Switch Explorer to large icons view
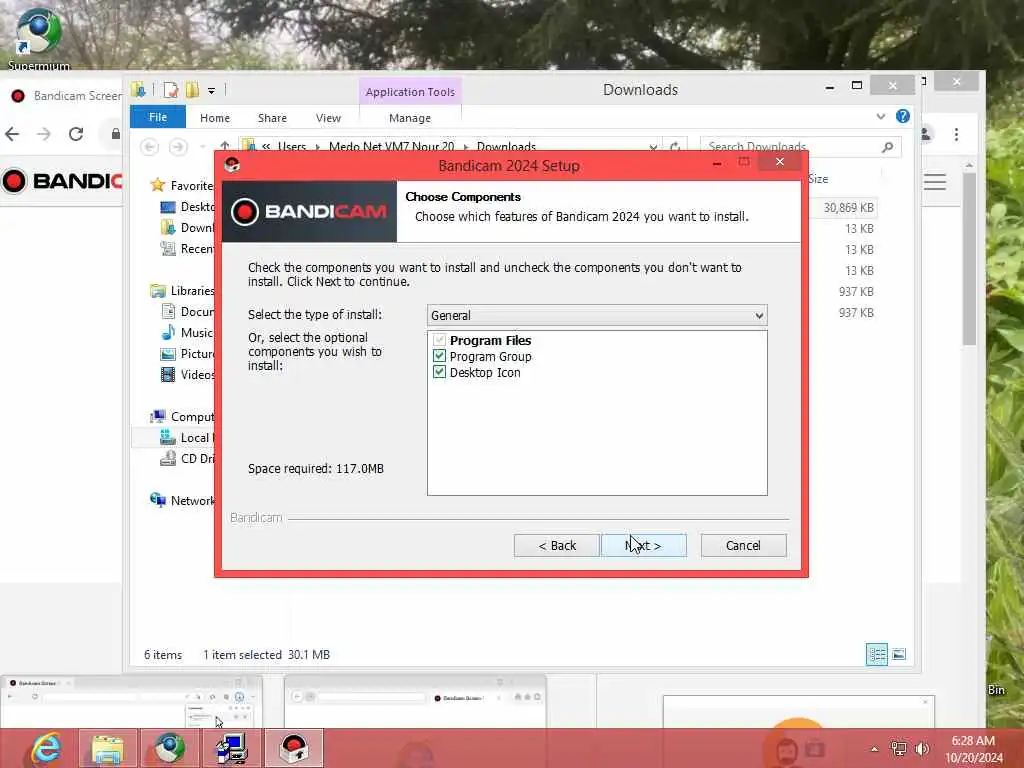The height and width of the screenshot is (768, 1024). (899, 654)
